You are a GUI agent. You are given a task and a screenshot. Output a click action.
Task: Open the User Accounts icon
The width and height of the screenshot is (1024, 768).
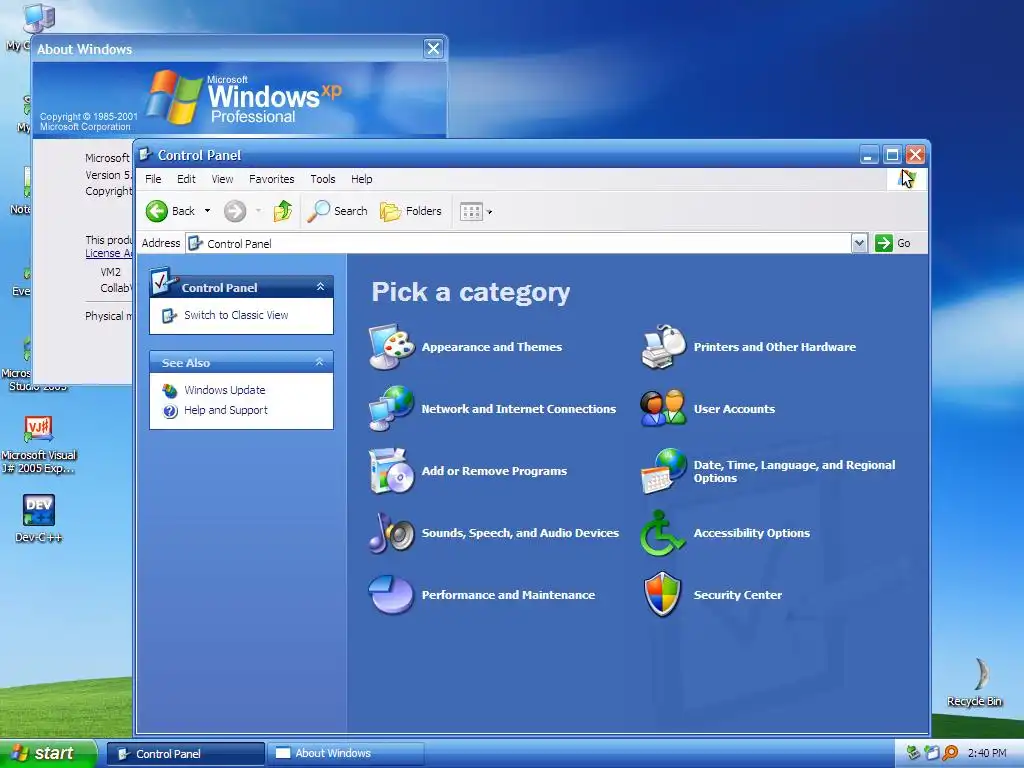tap(663, 409)
